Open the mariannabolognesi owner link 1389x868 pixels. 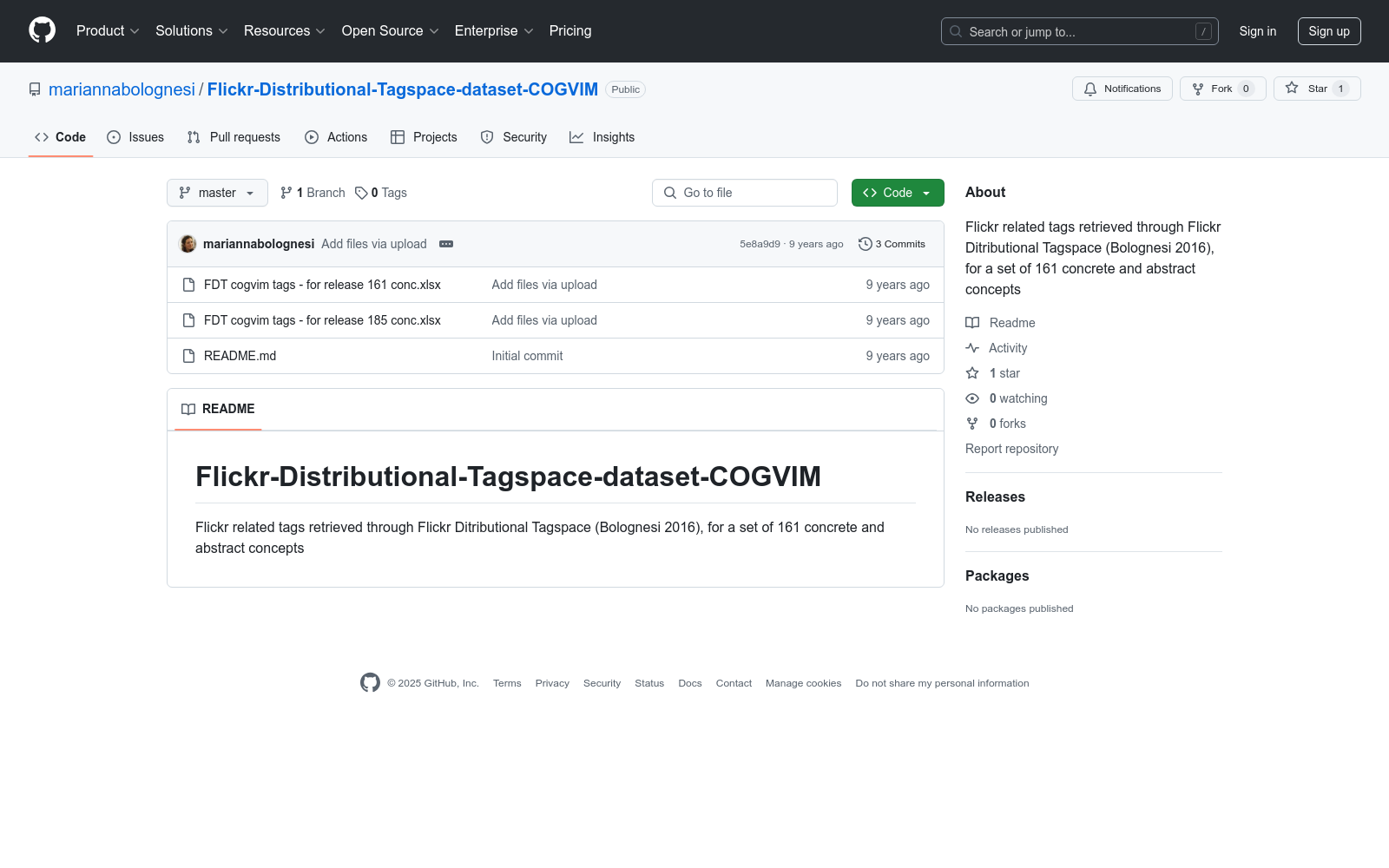point(122,89)
